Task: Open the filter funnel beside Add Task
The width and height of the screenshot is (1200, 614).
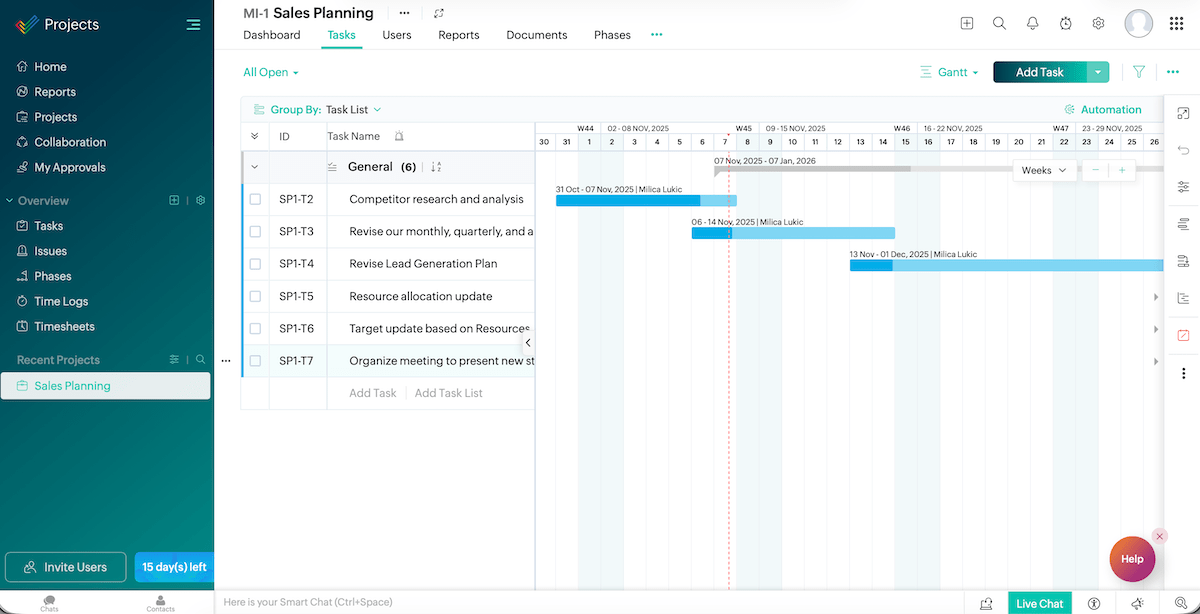Action: (x=1139, y=72)
